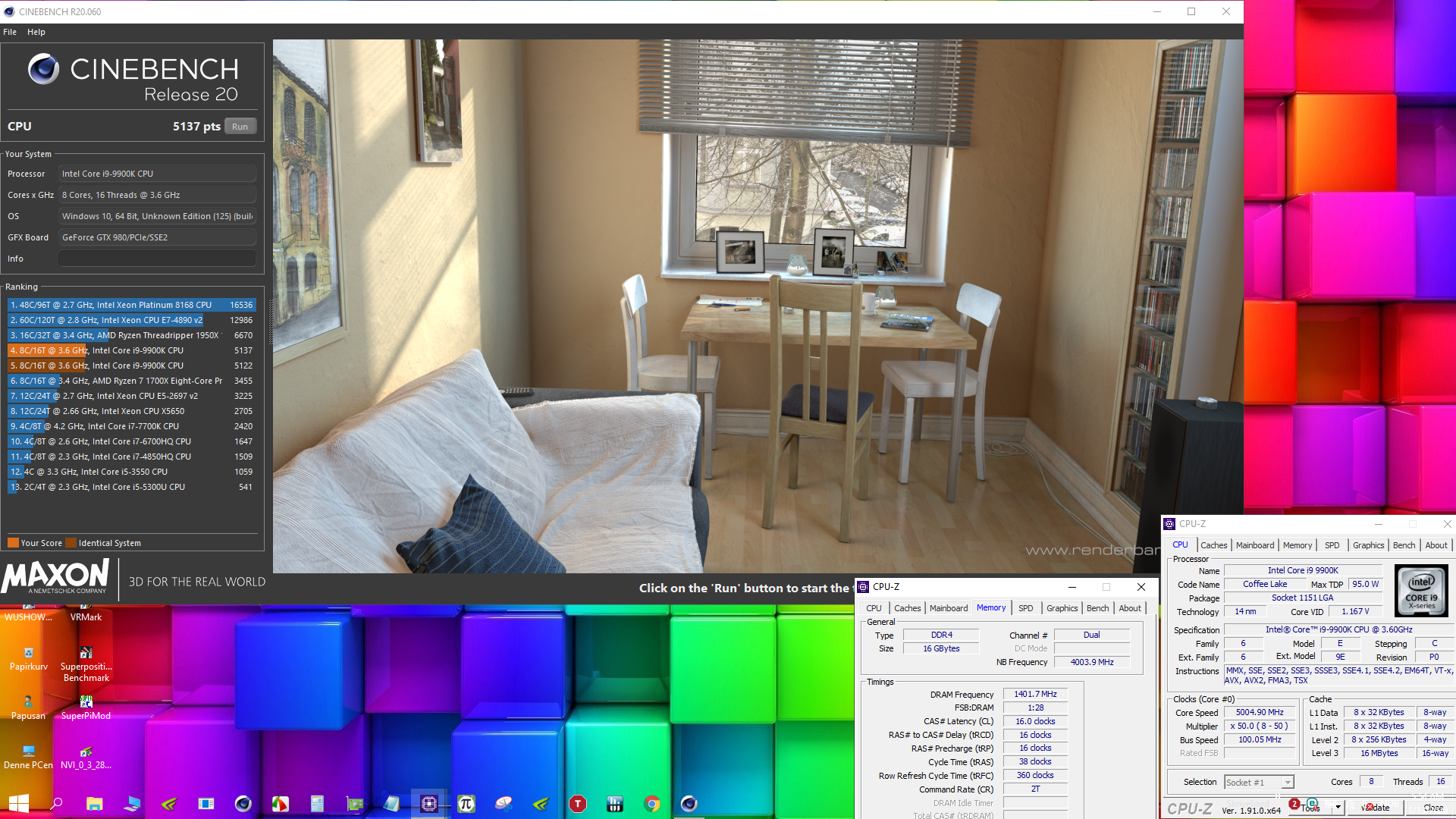The image size is (1456, 819).
Task: Open the Windows Start menu
Action: 18,804
